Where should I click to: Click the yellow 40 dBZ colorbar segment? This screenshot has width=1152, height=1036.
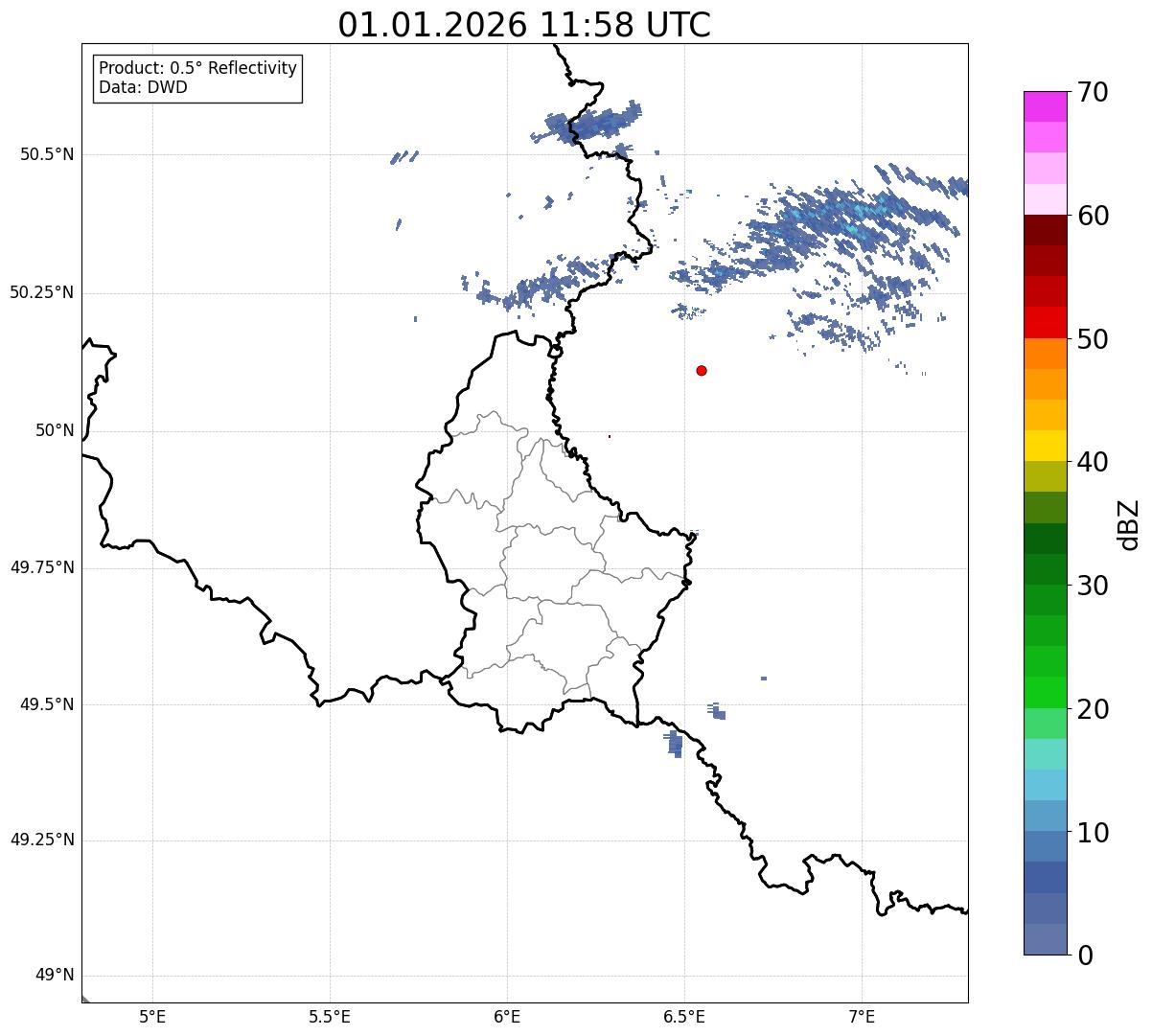coord(1045,446)
